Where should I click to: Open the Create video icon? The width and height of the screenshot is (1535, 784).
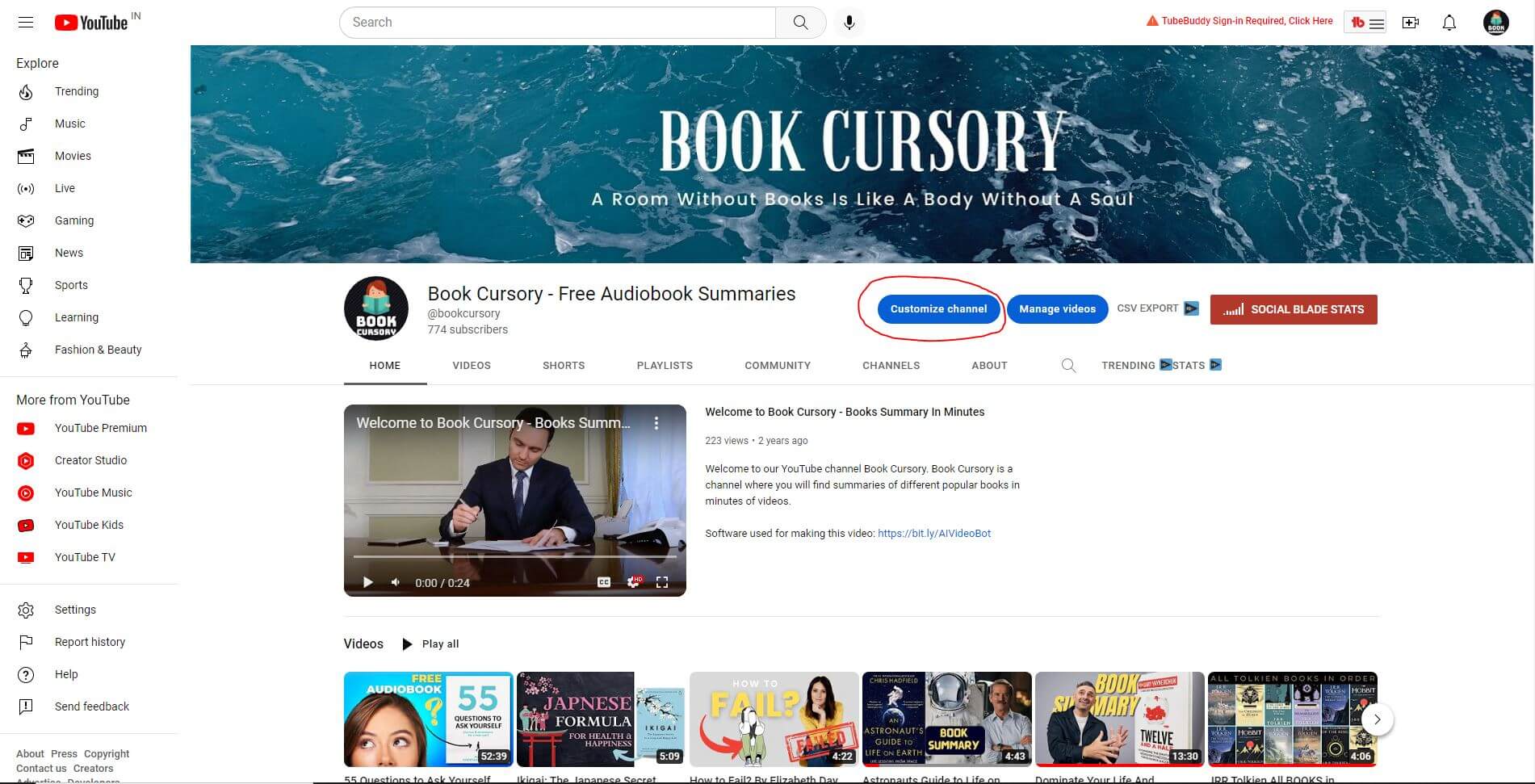(1411, 23)
